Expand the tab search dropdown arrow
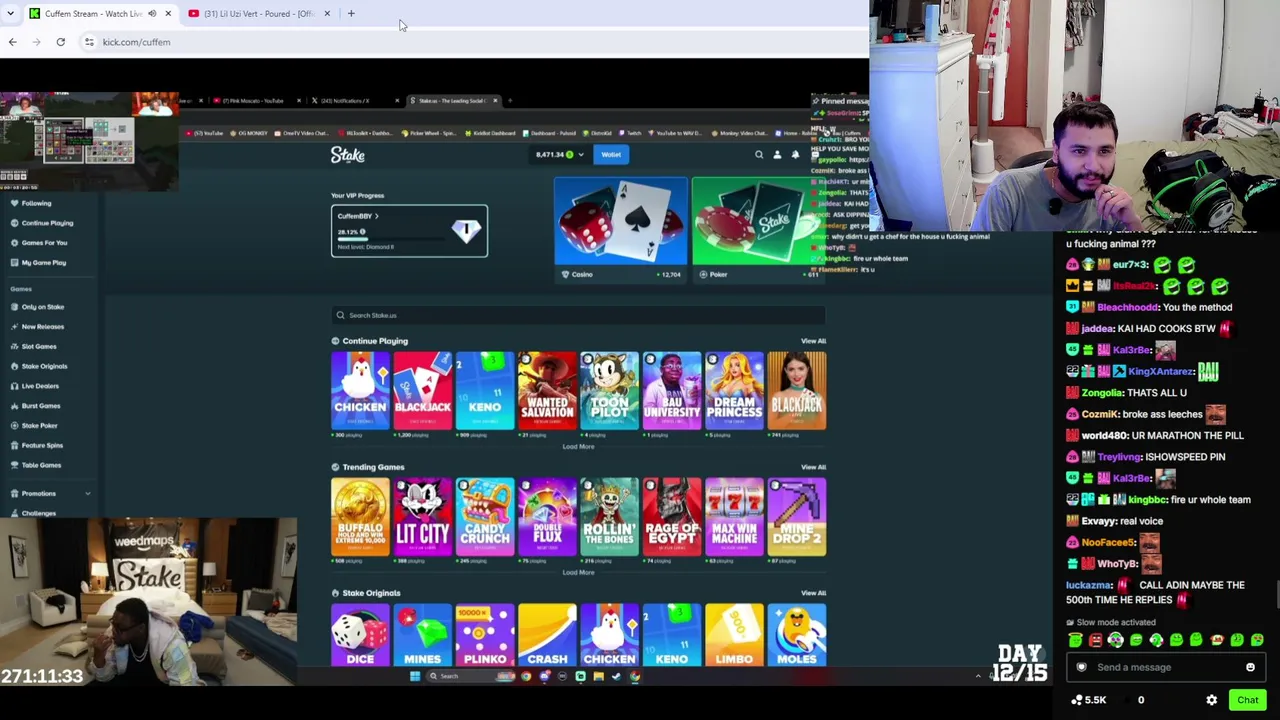1280x720 pixels. [x=10, y=14]
